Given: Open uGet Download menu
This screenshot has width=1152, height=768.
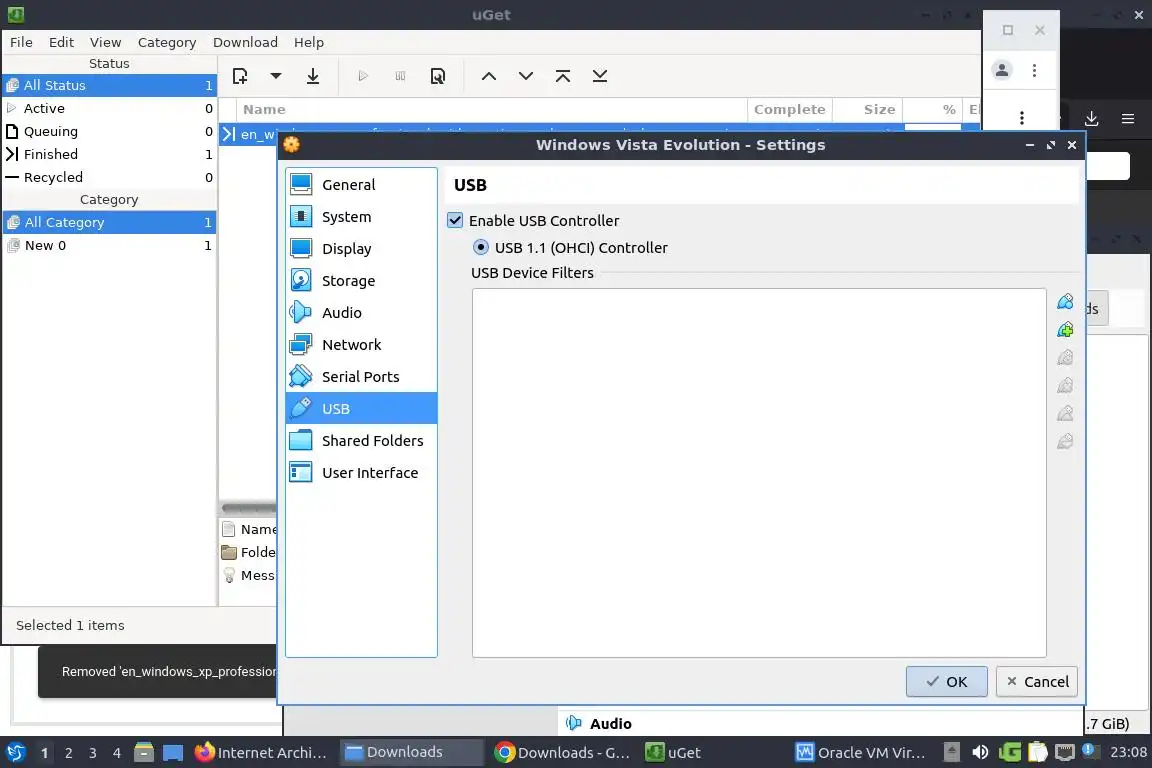Looking at the screenshot, I should [245, 42].
